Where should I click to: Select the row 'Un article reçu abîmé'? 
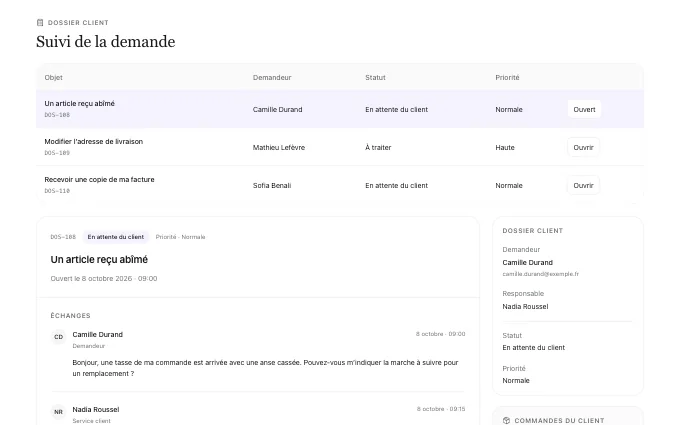click(x=340, y=109)
